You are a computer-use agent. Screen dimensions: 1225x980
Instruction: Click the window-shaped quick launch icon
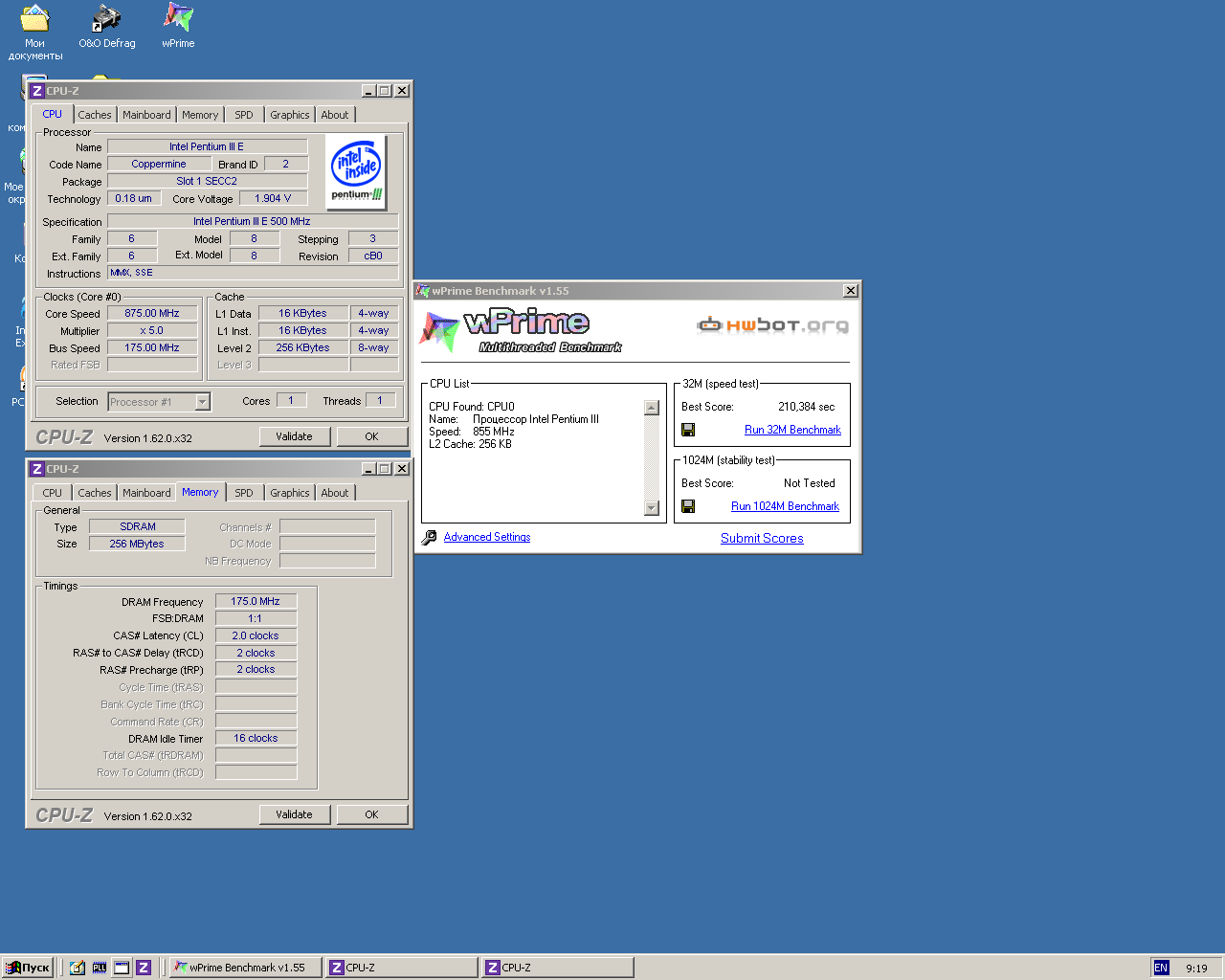pyautogui.click(x=122, y=968)
